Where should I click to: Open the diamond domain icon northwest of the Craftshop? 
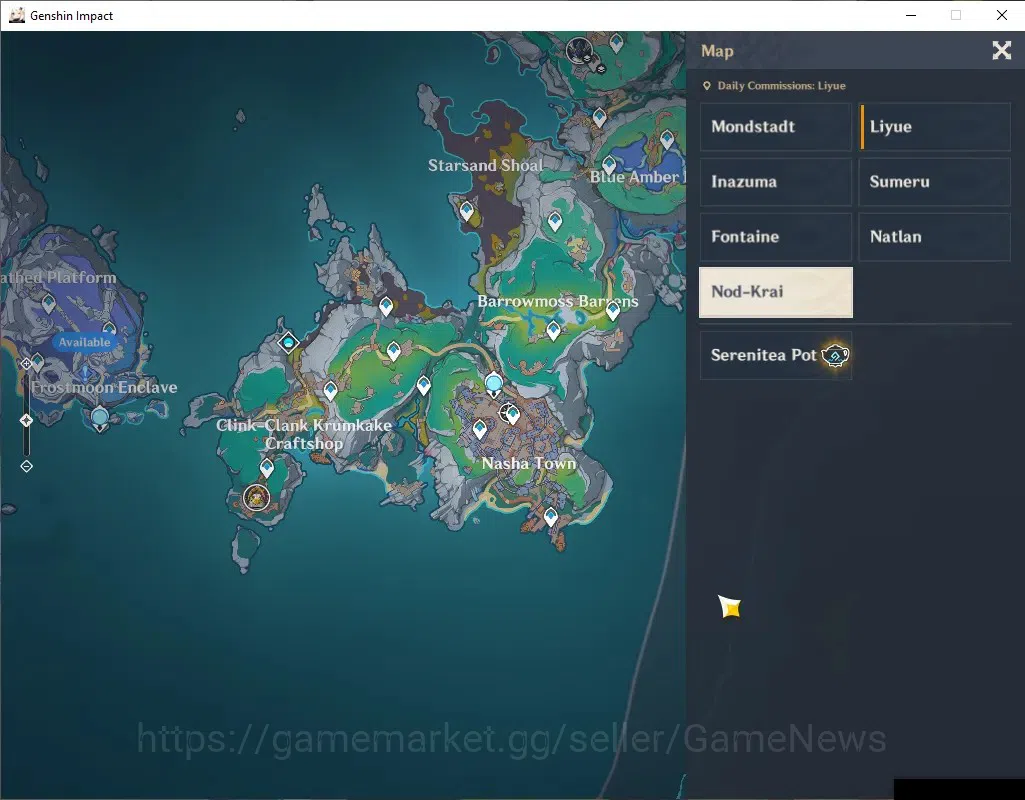point(288,342)
